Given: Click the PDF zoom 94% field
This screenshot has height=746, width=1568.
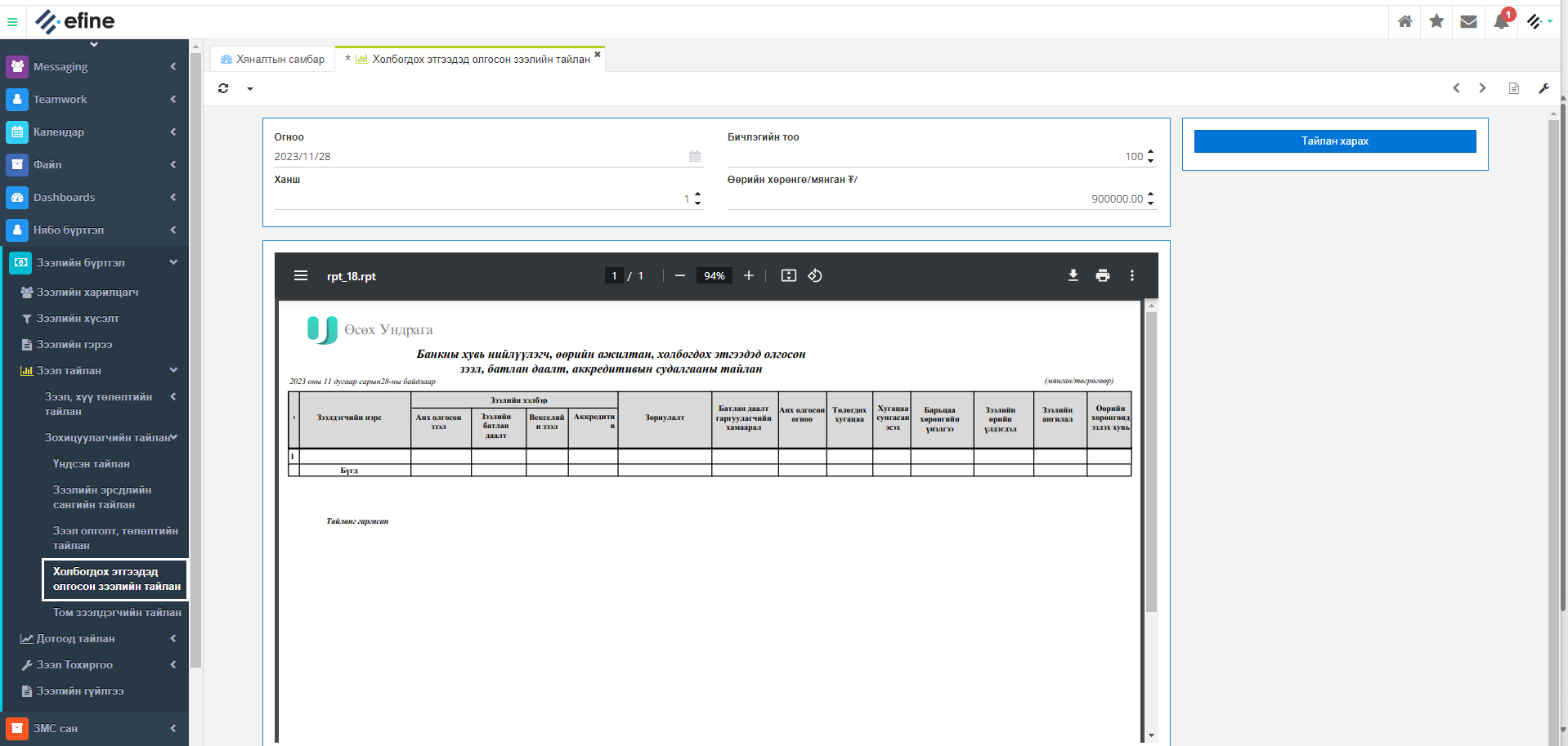Looking at the screenshot, I should pyautogui.click(x=714, y=276).
